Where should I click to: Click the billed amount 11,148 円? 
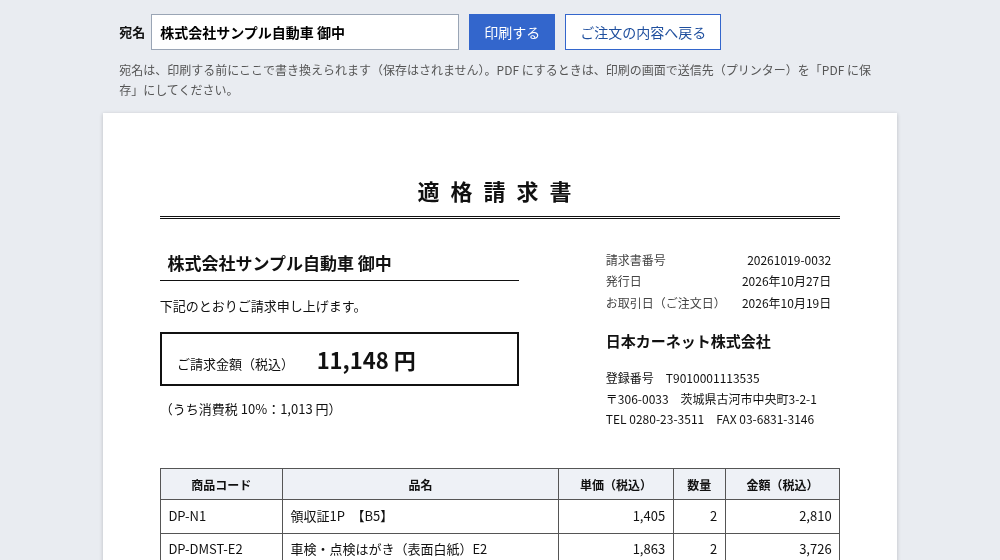[366, 360]
